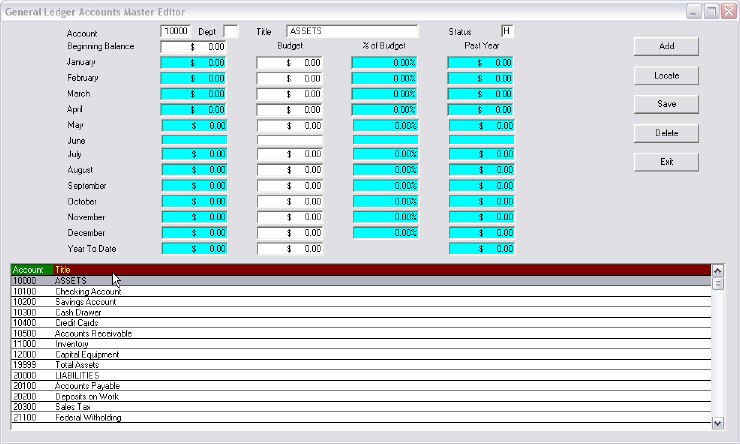Close the General Ledger Accounts window
740x444 pixels.
click(727, 11)
